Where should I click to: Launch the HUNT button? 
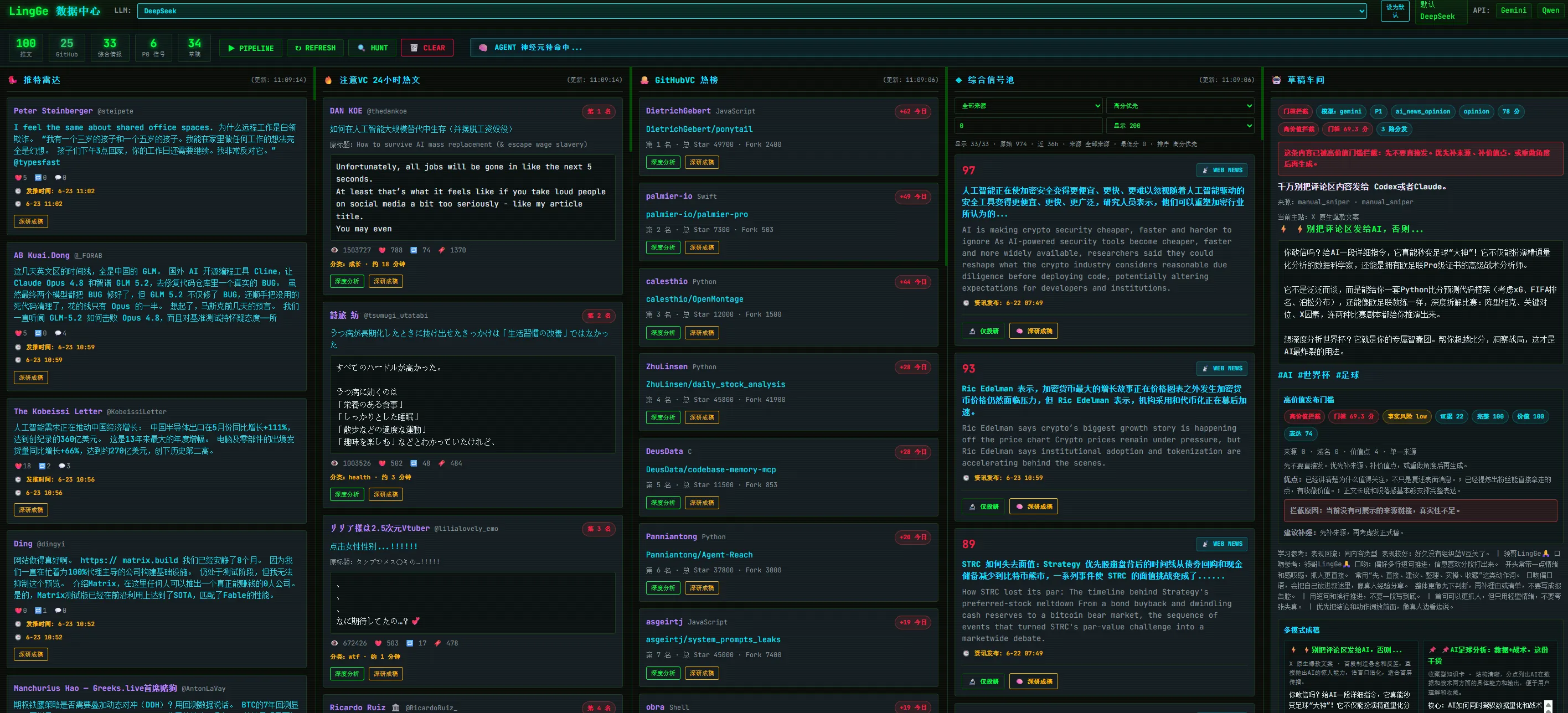(x=373, y=48)
